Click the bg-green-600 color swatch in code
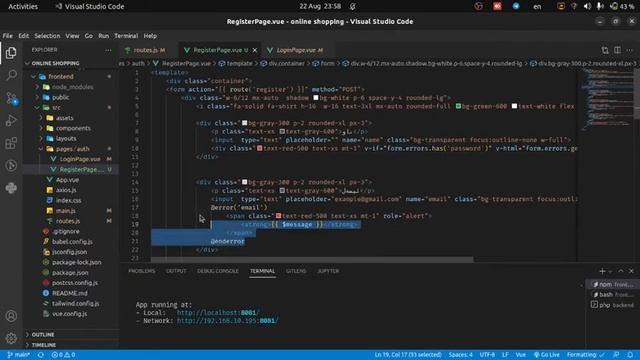This screenshot has width=640, height=360. tap(458, 106)
